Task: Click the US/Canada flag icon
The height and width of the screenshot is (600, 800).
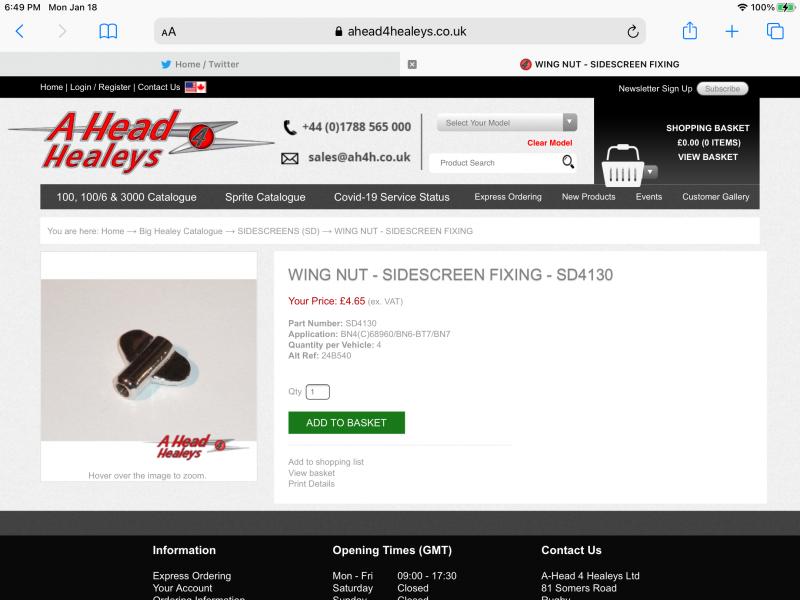Action: [195, 87]
